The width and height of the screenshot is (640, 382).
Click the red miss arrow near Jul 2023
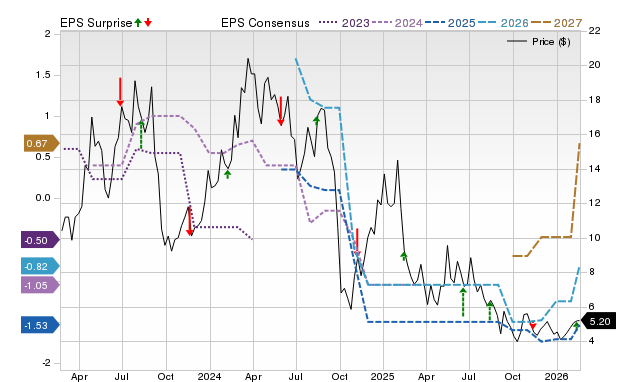coord(120,92)
